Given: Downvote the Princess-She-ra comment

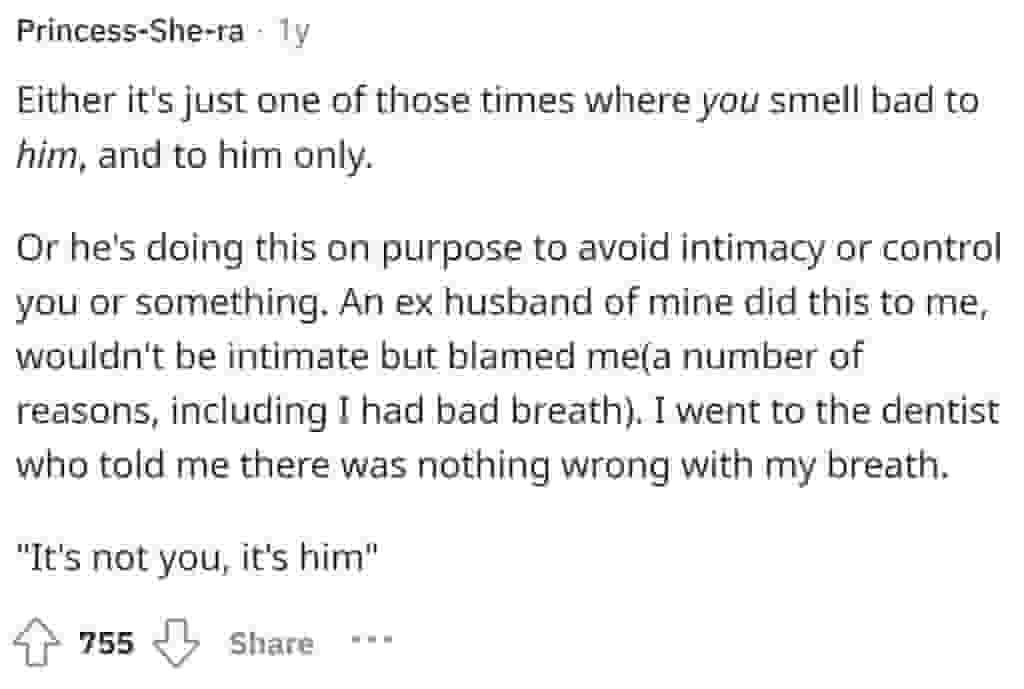Looking at the screenshot, I should tap(176, 642).
